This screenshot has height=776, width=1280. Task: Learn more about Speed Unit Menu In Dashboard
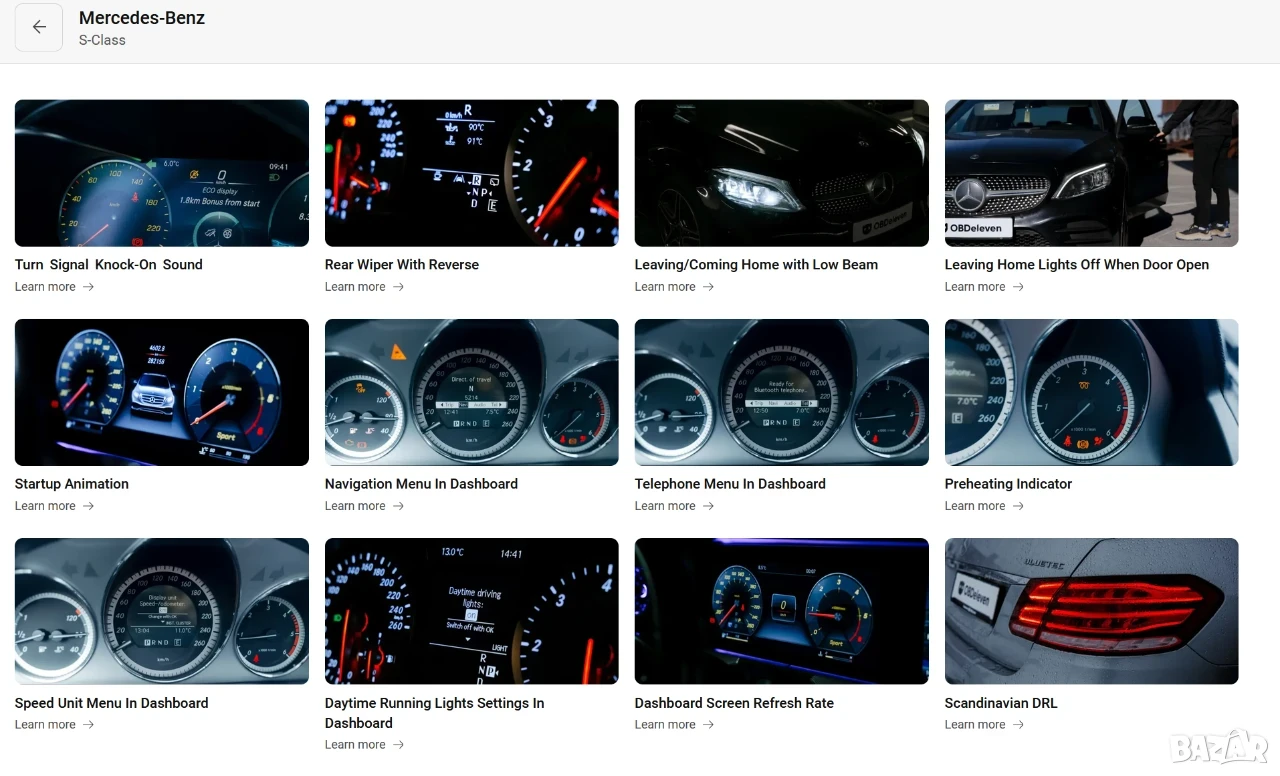(55, 725)
